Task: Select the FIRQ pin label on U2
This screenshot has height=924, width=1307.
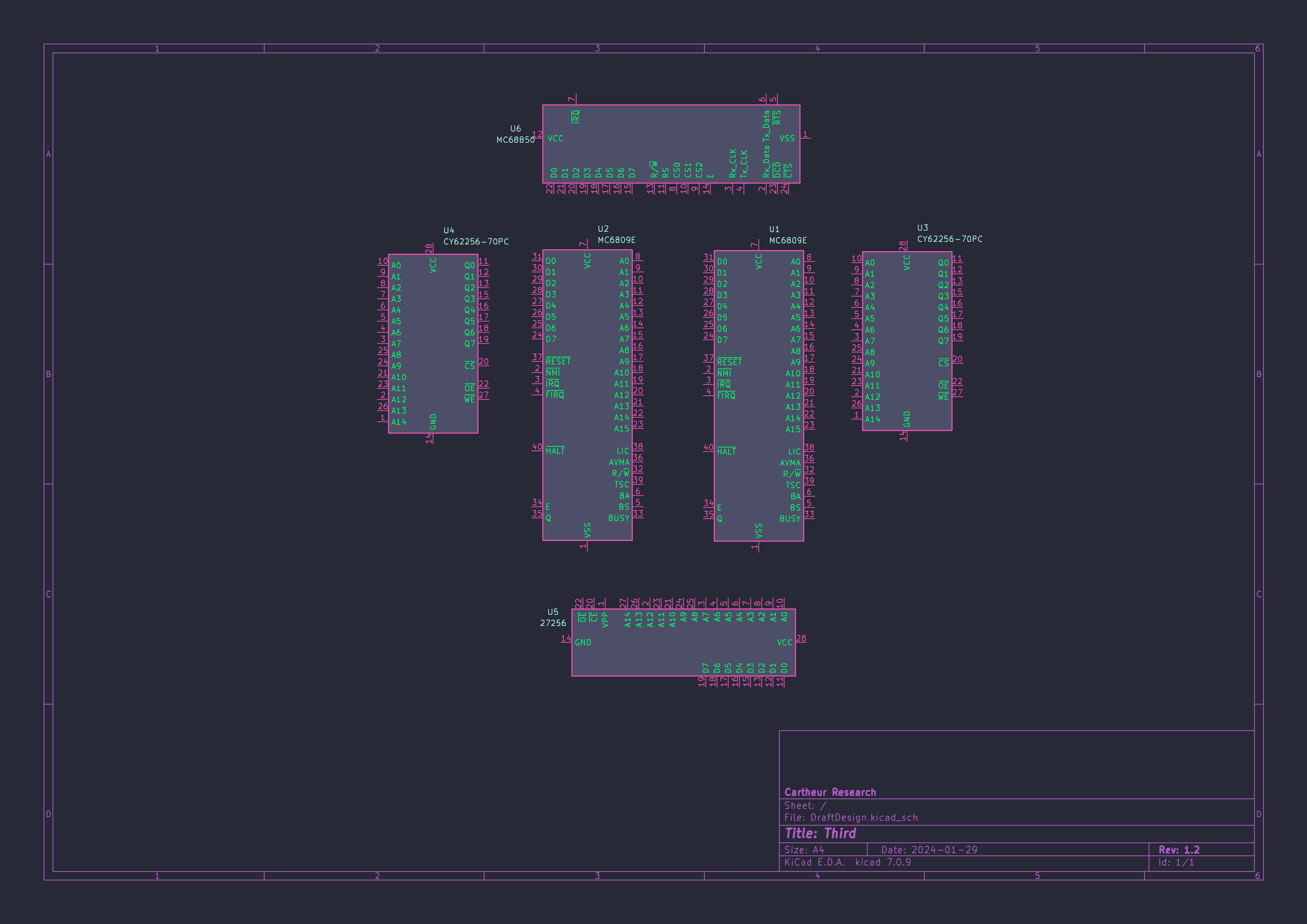Action: tap(555, 395)
